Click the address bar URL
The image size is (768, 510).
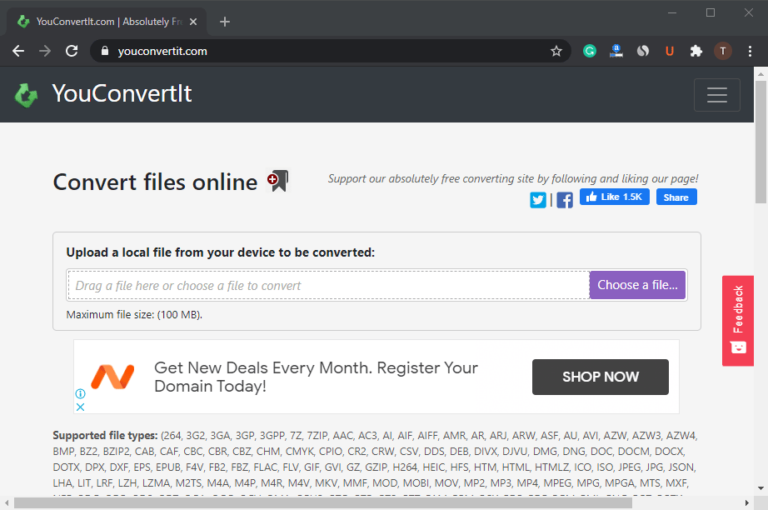(x=162, y=51)
